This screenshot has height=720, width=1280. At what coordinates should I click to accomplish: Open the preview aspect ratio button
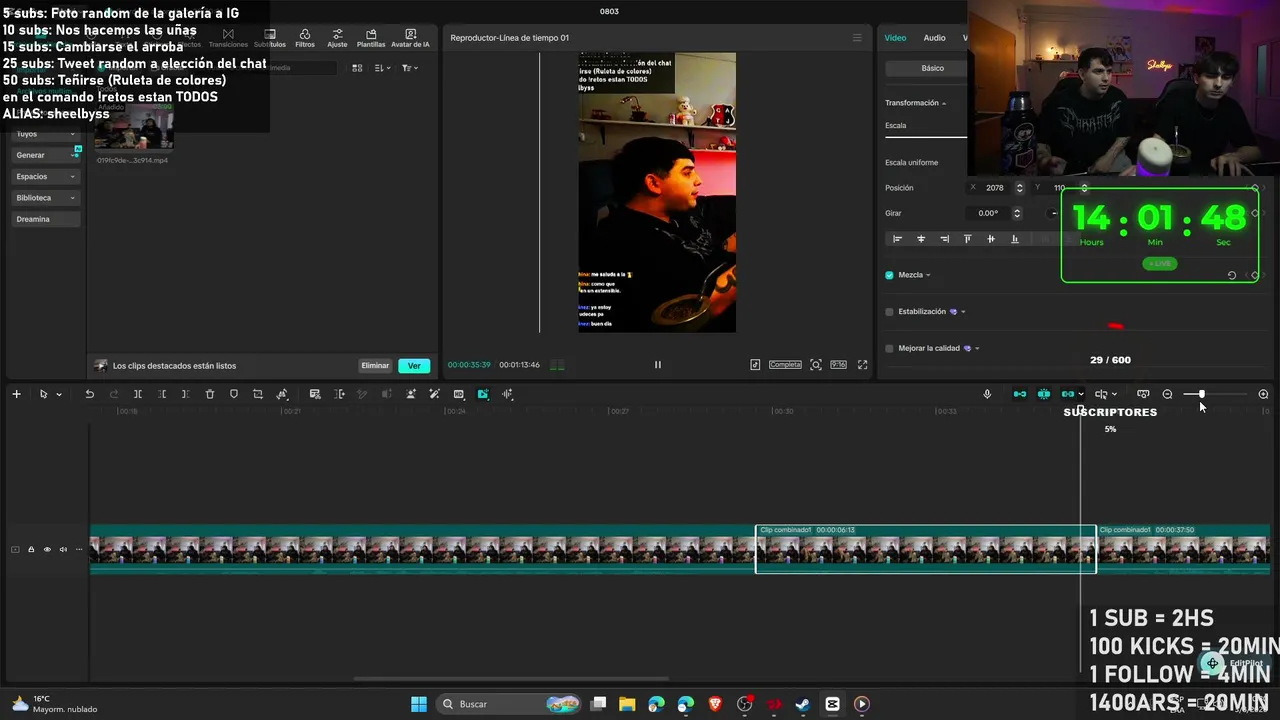click(x=838, y=365)
